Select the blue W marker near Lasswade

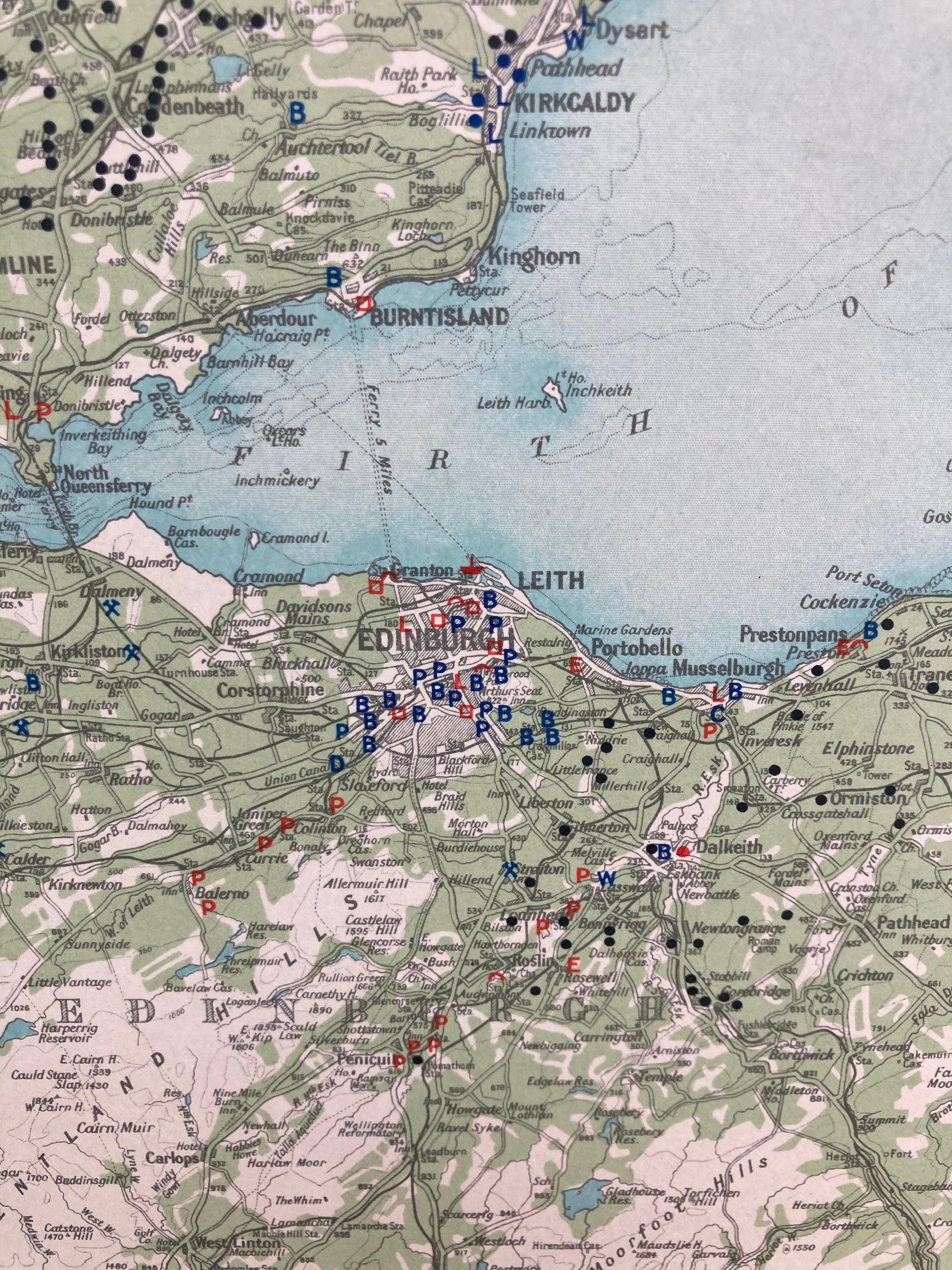pos(606,878)
